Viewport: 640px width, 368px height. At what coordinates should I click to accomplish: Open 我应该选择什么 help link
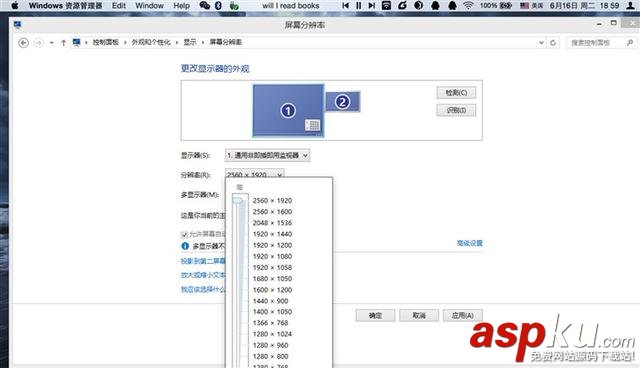[x=203, y=289]
